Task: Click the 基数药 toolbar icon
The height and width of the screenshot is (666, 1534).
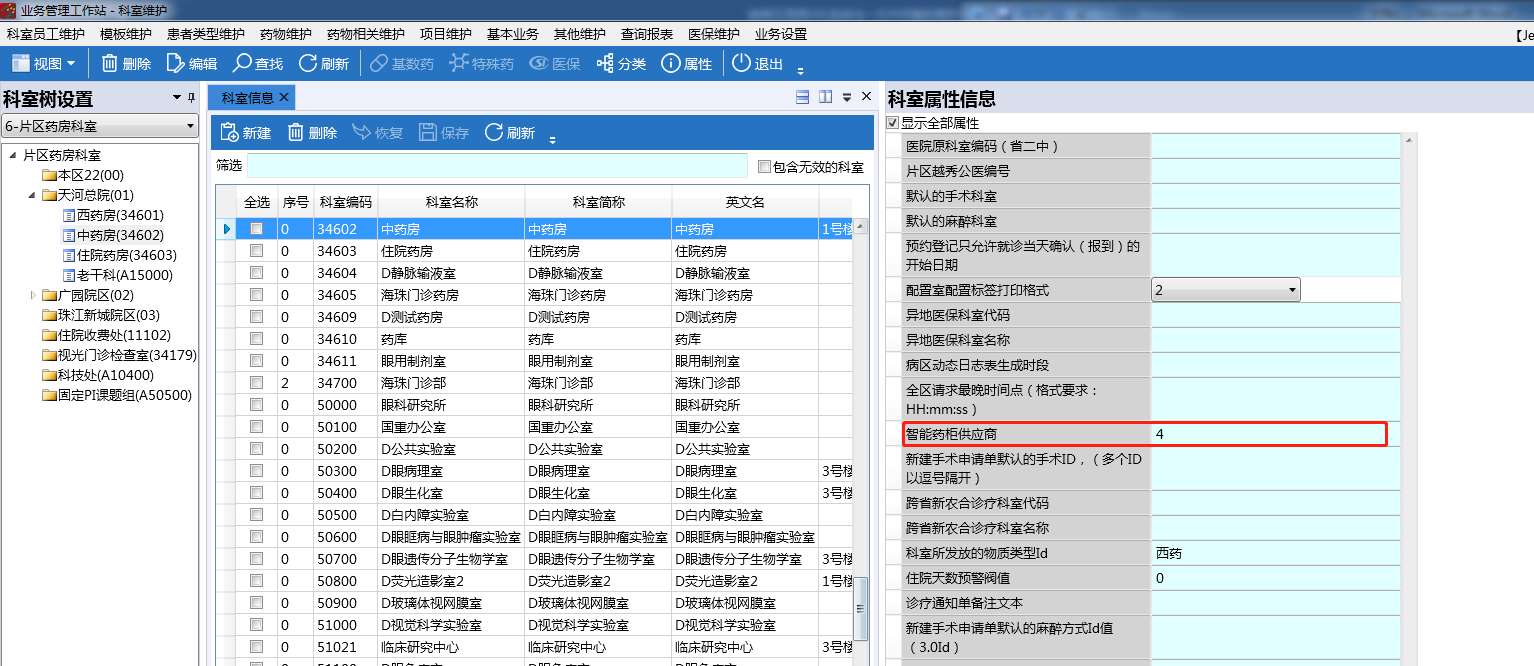Action: pyautogui.click(x=379, y=63)
